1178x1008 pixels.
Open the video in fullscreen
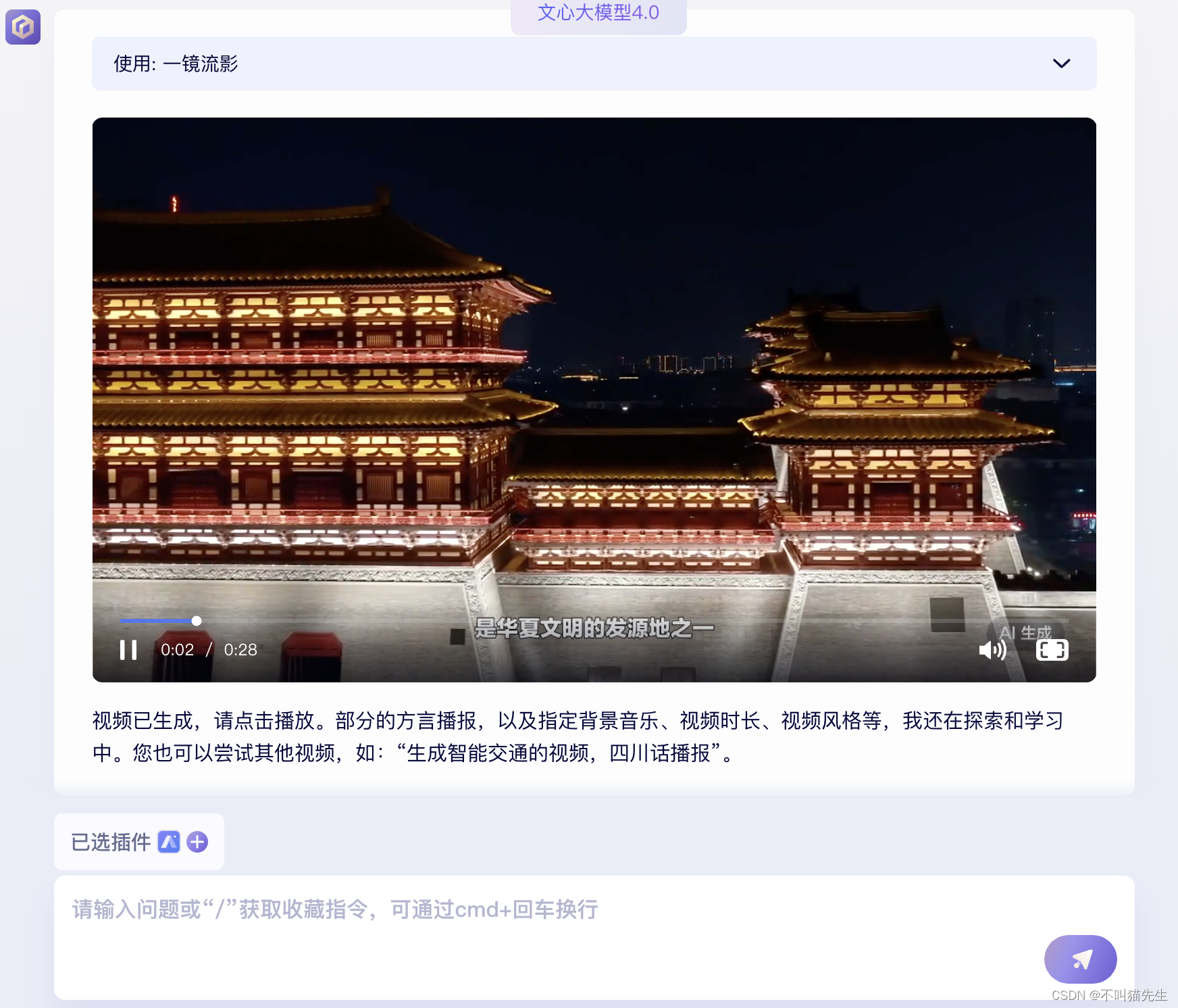1052,650
